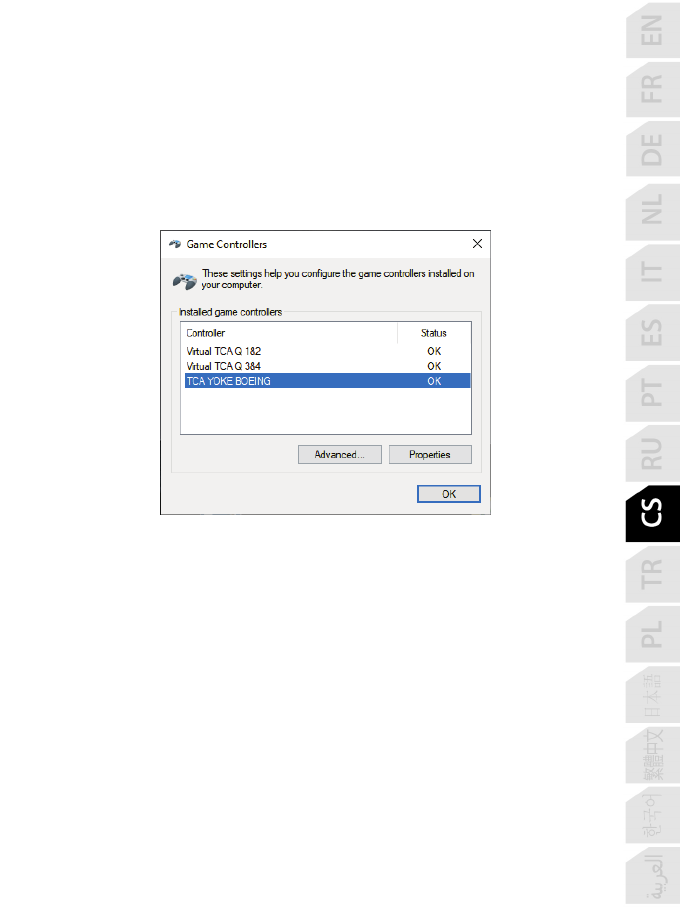Switch to the EN language tab
The image size is (680, 907).
click(652, 30)
